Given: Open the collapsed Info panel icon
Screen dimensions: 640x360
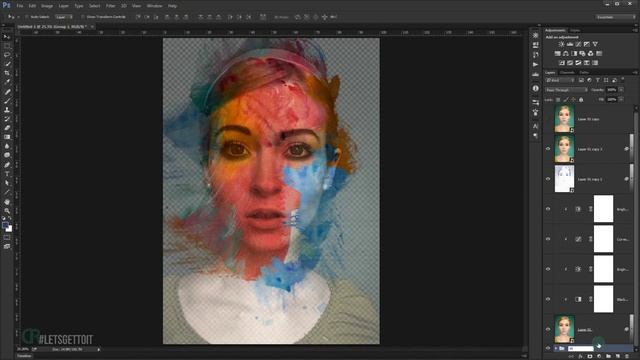Looking at the screenshot, I should pos(536,88).
